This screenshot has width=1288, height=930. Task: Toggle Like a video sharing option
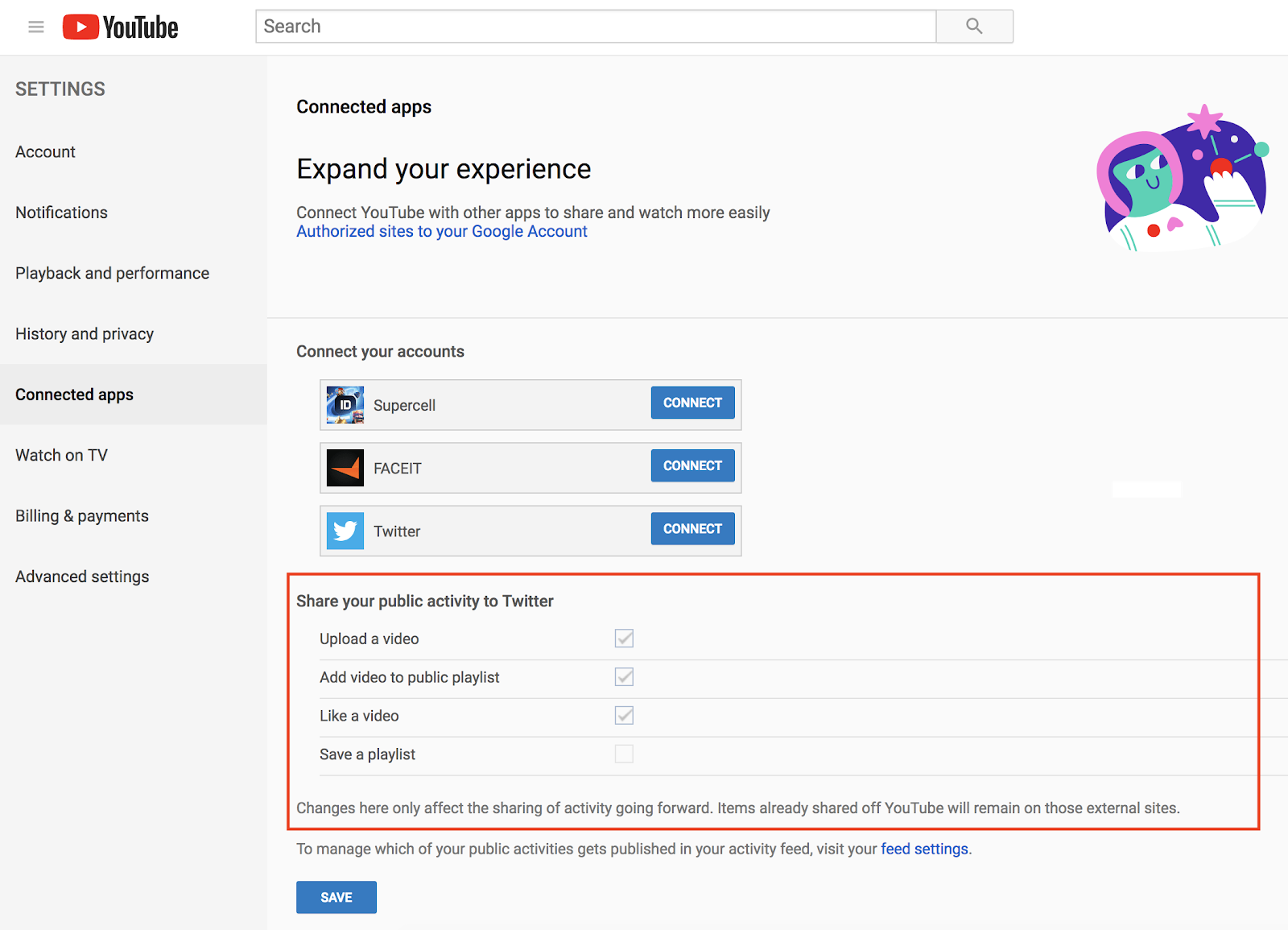(624, 715)
